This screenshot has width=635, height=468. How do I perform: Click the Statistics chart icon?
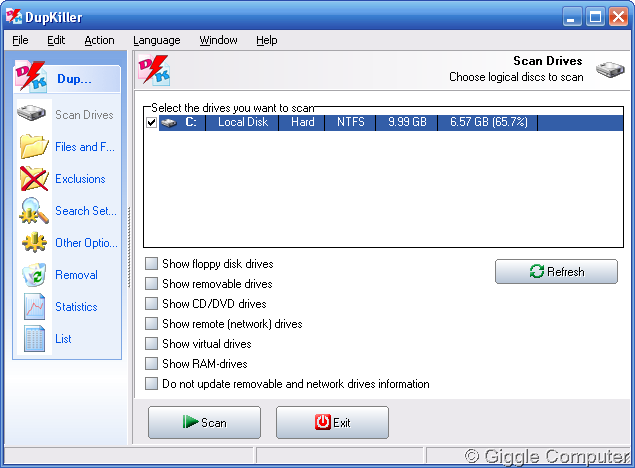34,306
